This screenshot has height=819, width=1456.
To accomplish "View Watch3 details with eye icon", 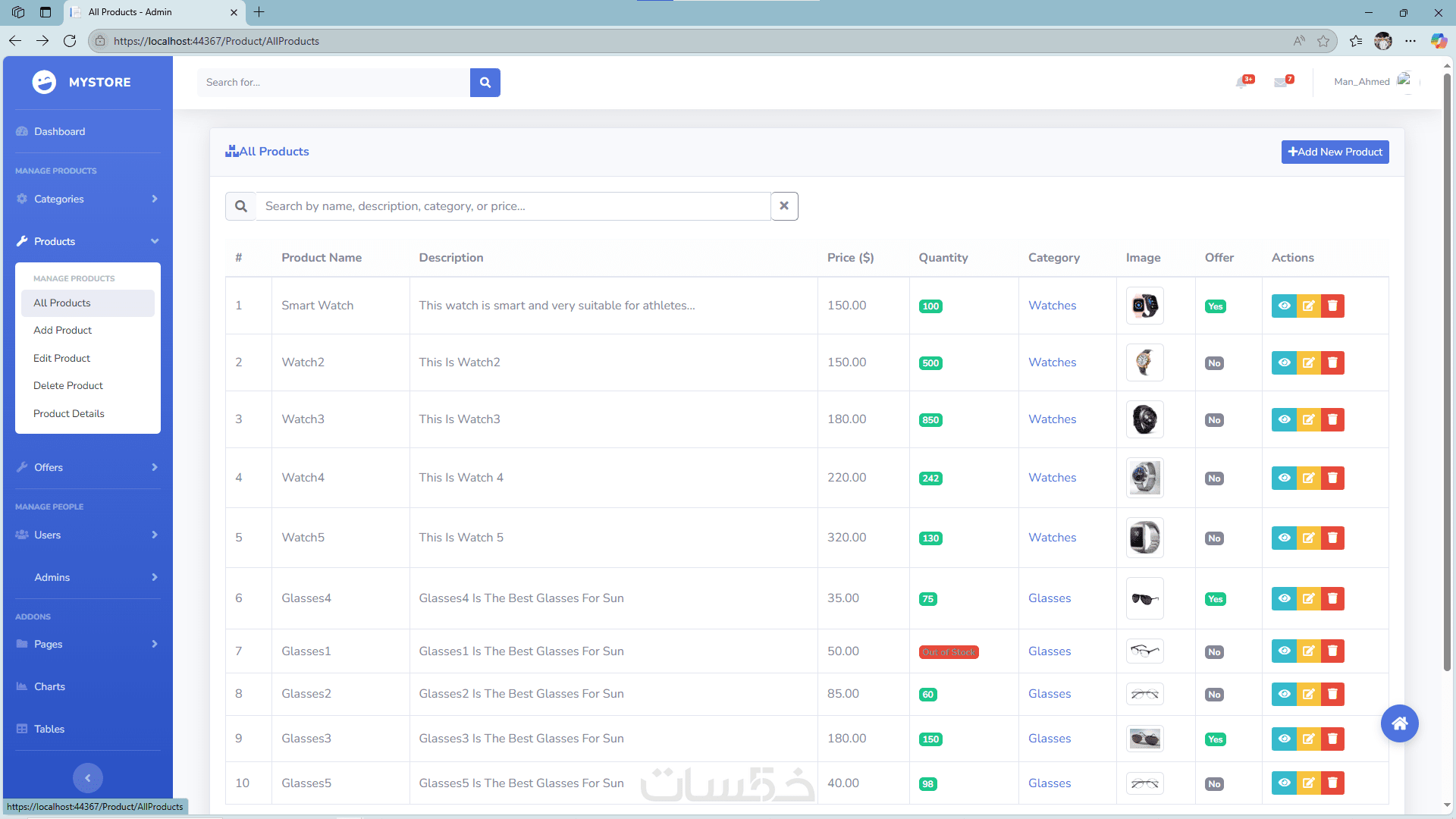I will pyautogui.click(x=1284, y=419).
